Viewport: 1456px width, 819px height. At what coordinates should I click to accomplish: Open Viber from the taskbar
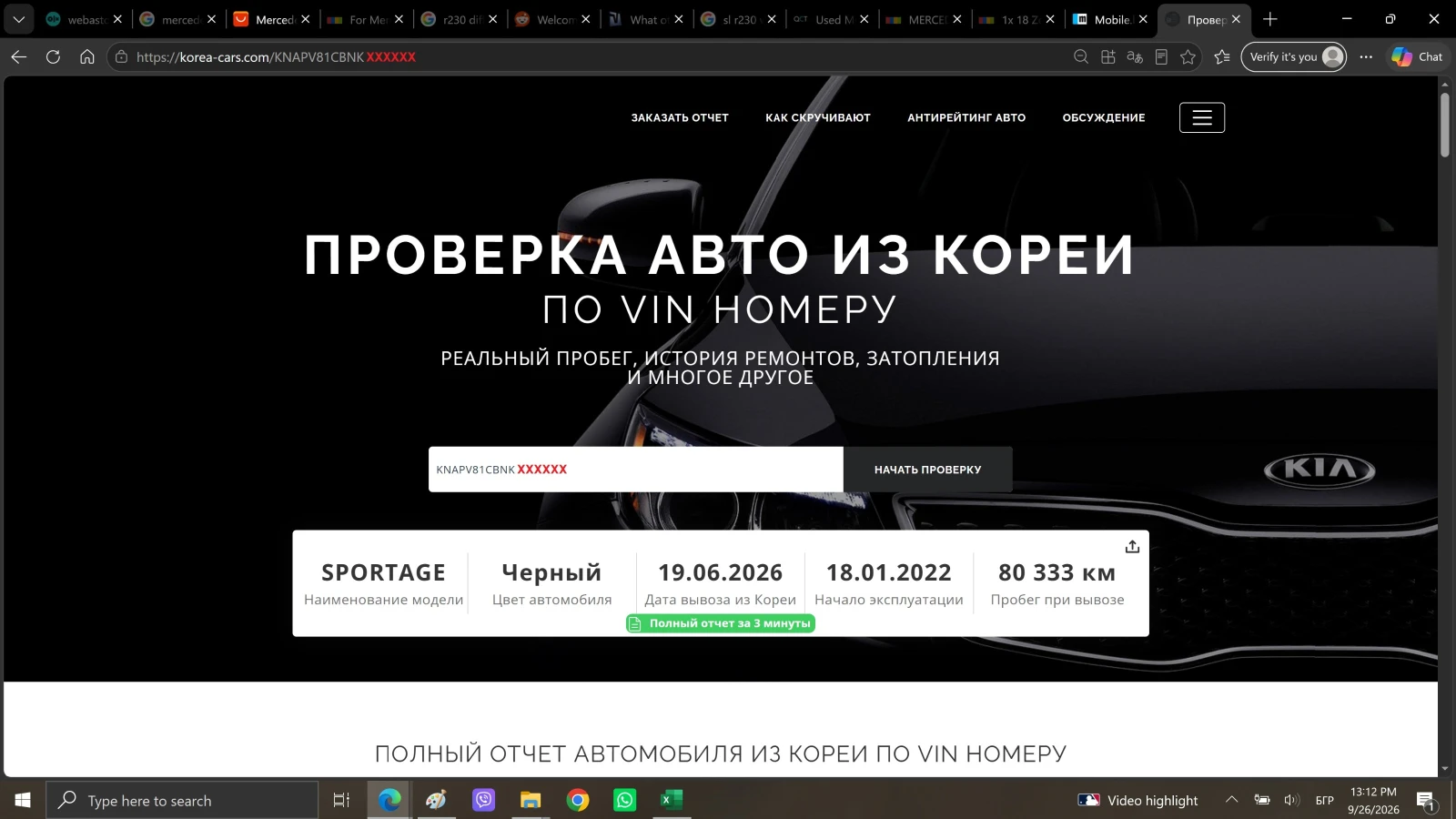(x=483, y=800)
